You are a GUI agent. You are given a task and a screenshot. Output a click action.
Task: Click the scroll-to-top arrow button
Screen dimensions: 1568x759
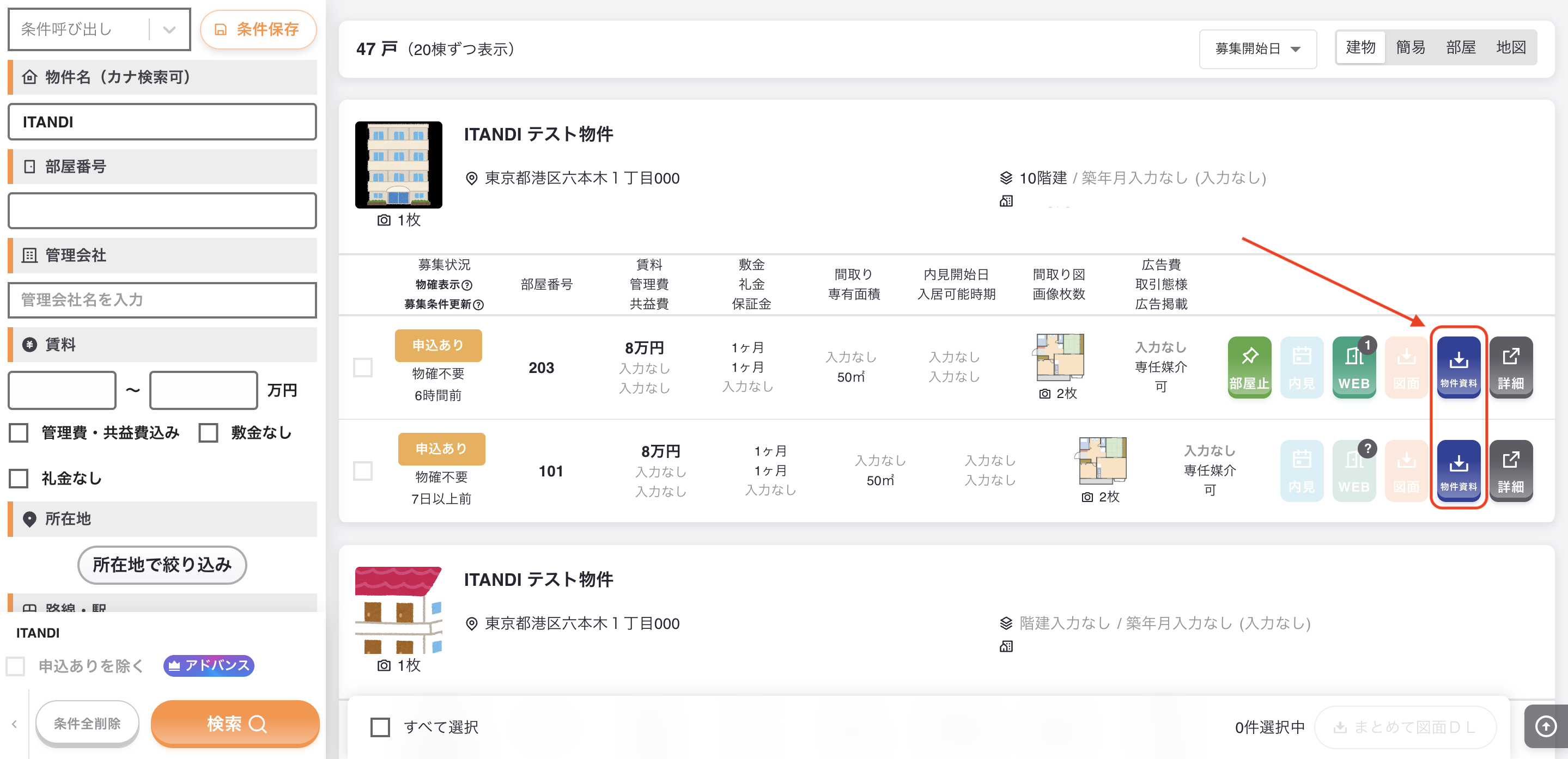pos(1546,726)
